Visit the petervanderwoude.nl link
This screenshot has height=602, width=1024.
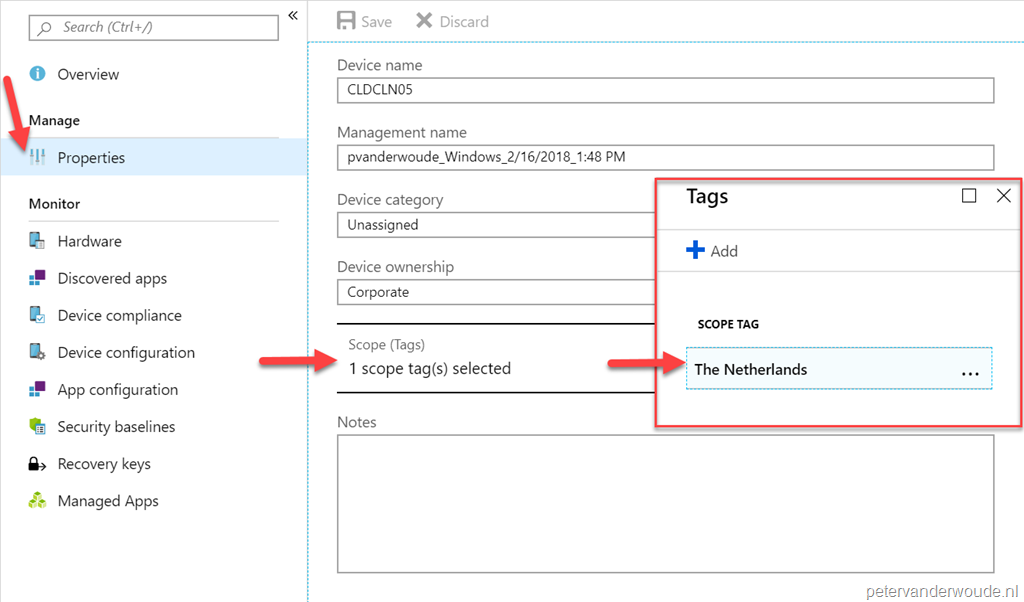coord(945,589)
